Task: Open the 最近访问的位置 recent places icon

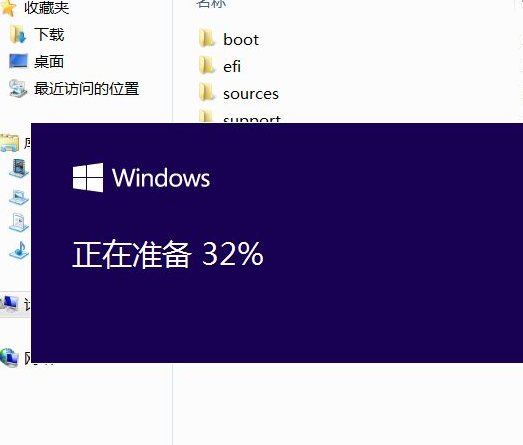Action: pyautogui.click(x=18, y=88)
